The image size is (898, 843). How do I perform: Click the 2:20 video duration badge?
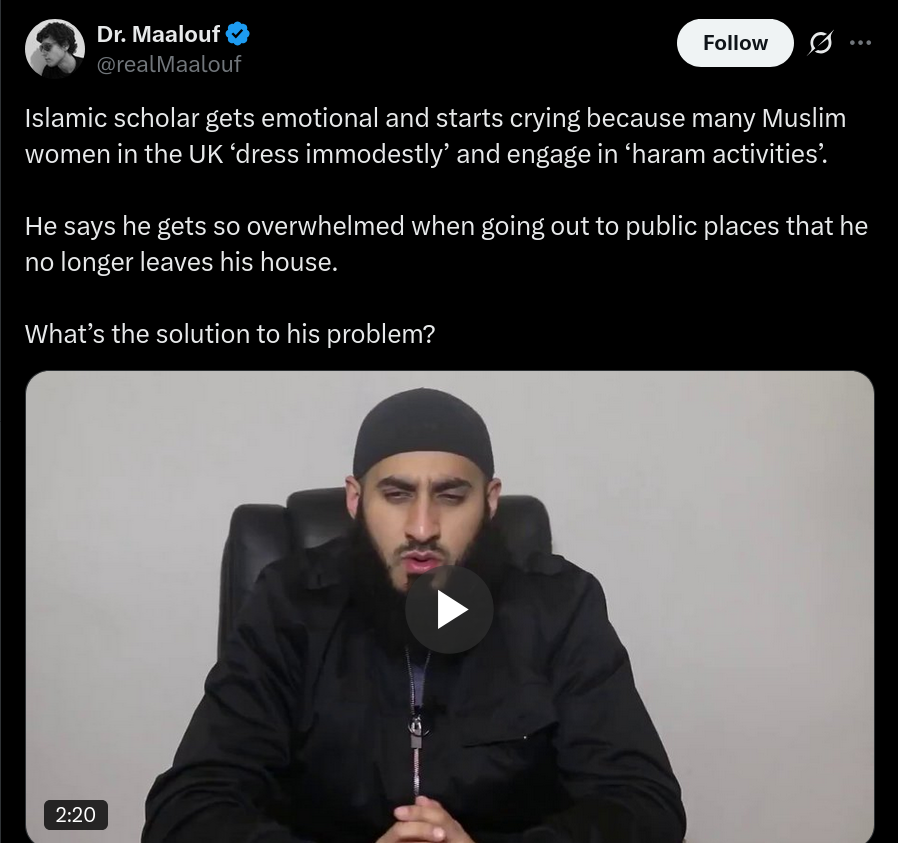pyautogui.click(x=76, y=814)
